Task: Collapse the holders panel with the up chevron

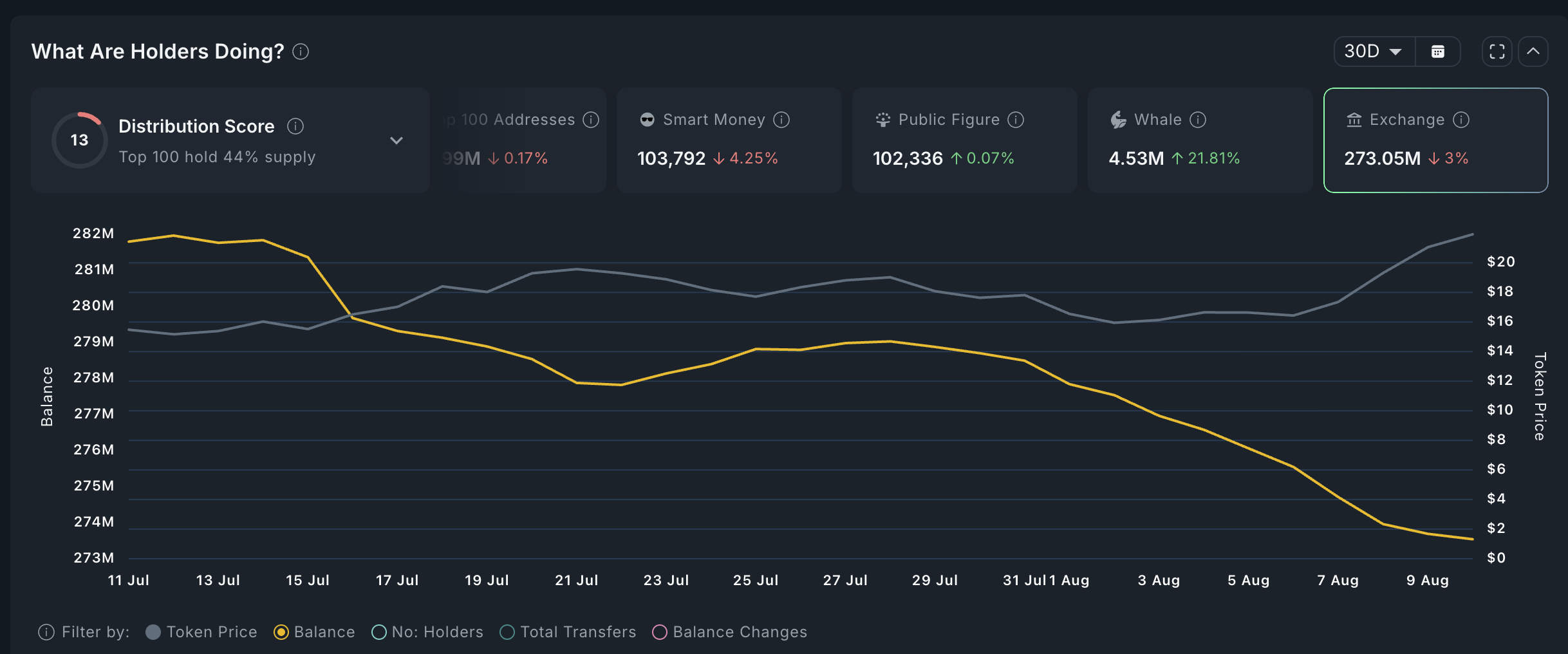Action: [1533, 51]
